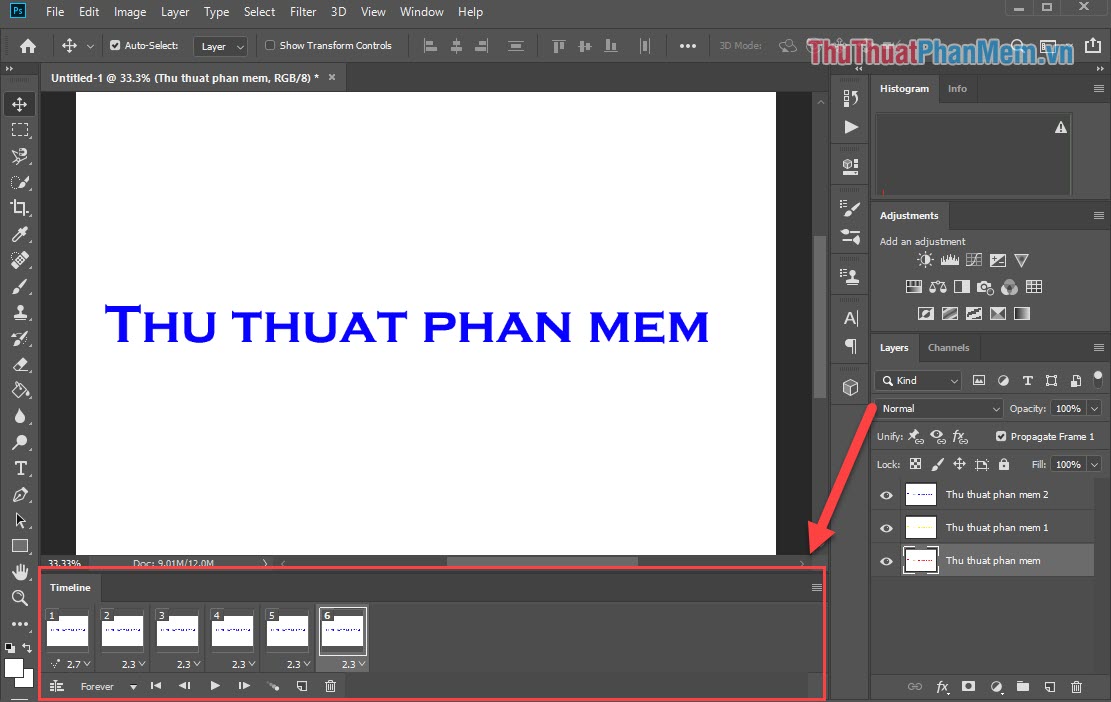Select the Crop tool
The width and height of the screenshot is (1111, 702).
tap(20, 208)
